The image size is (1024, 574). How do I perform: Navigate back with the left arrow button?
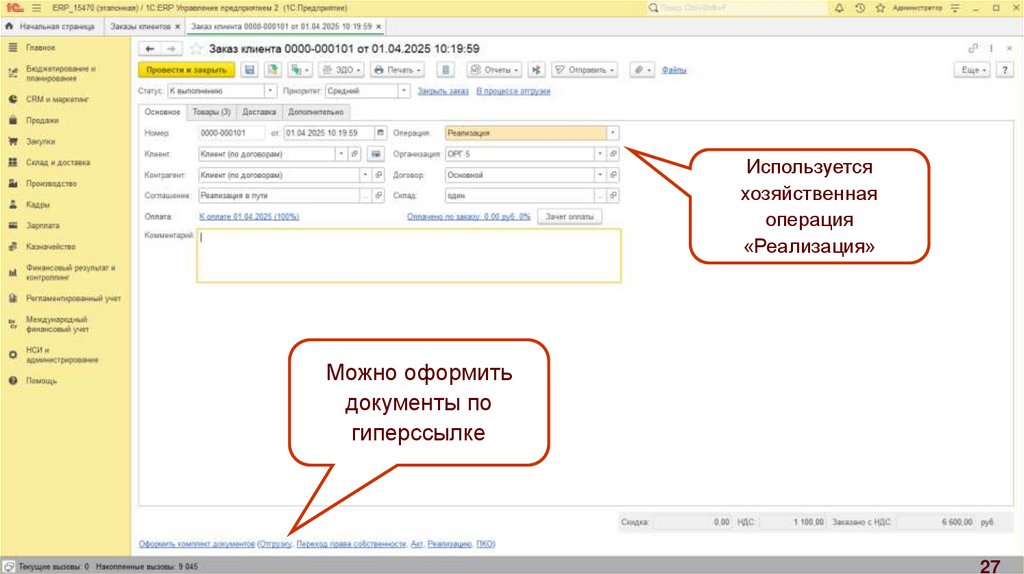[x=149, y=49]
